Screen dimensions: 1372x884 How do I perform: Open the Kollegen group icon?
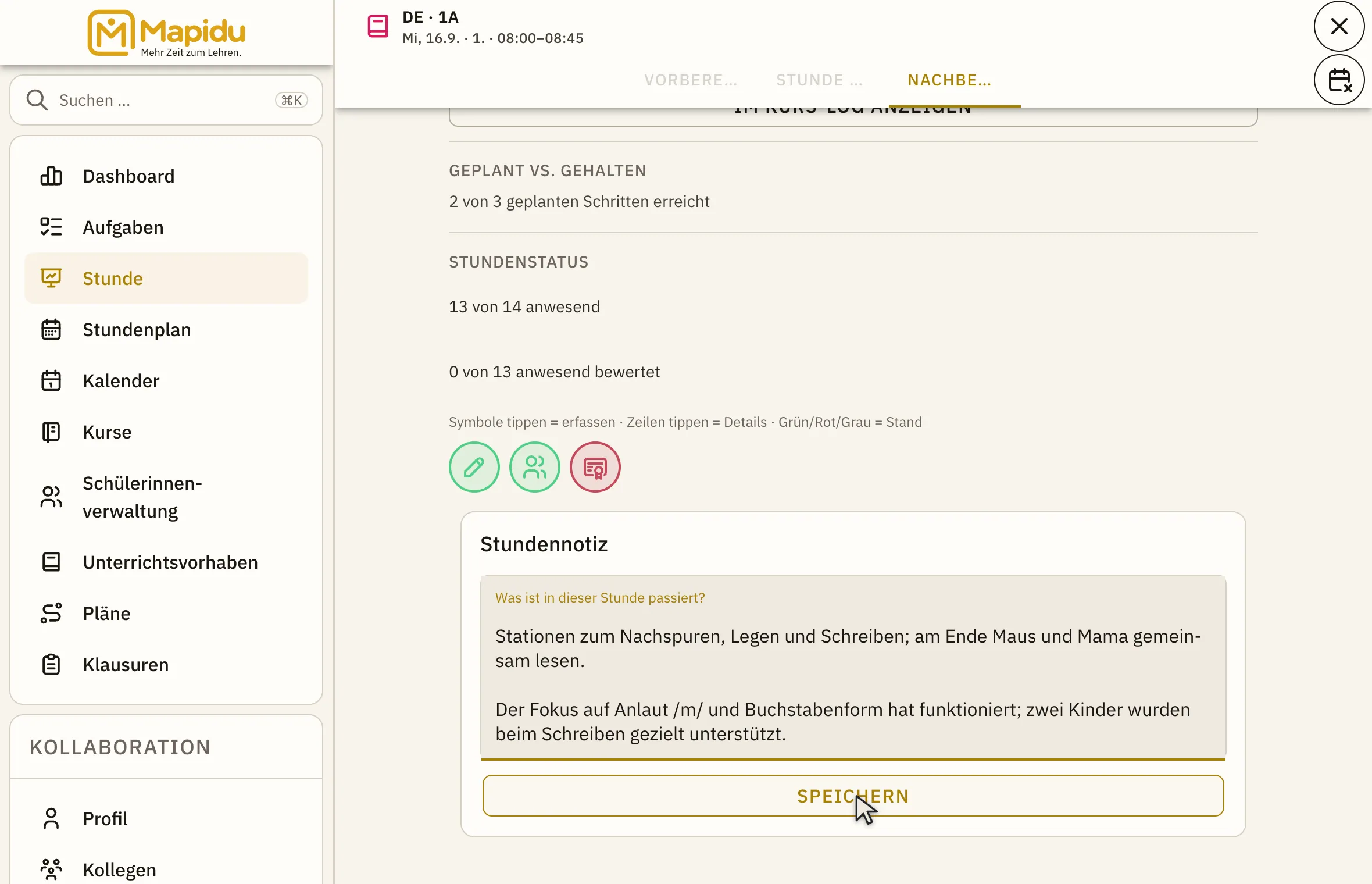coord(51,869)
